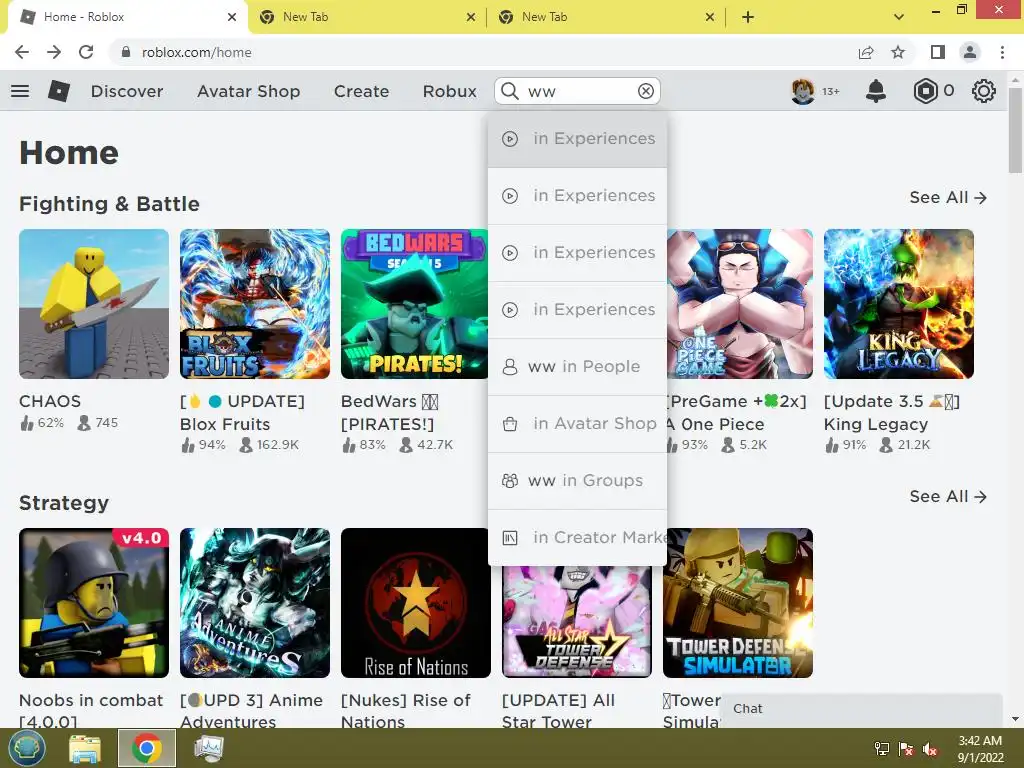Go to the Create page
The image size is (1024, 768).
361,91
